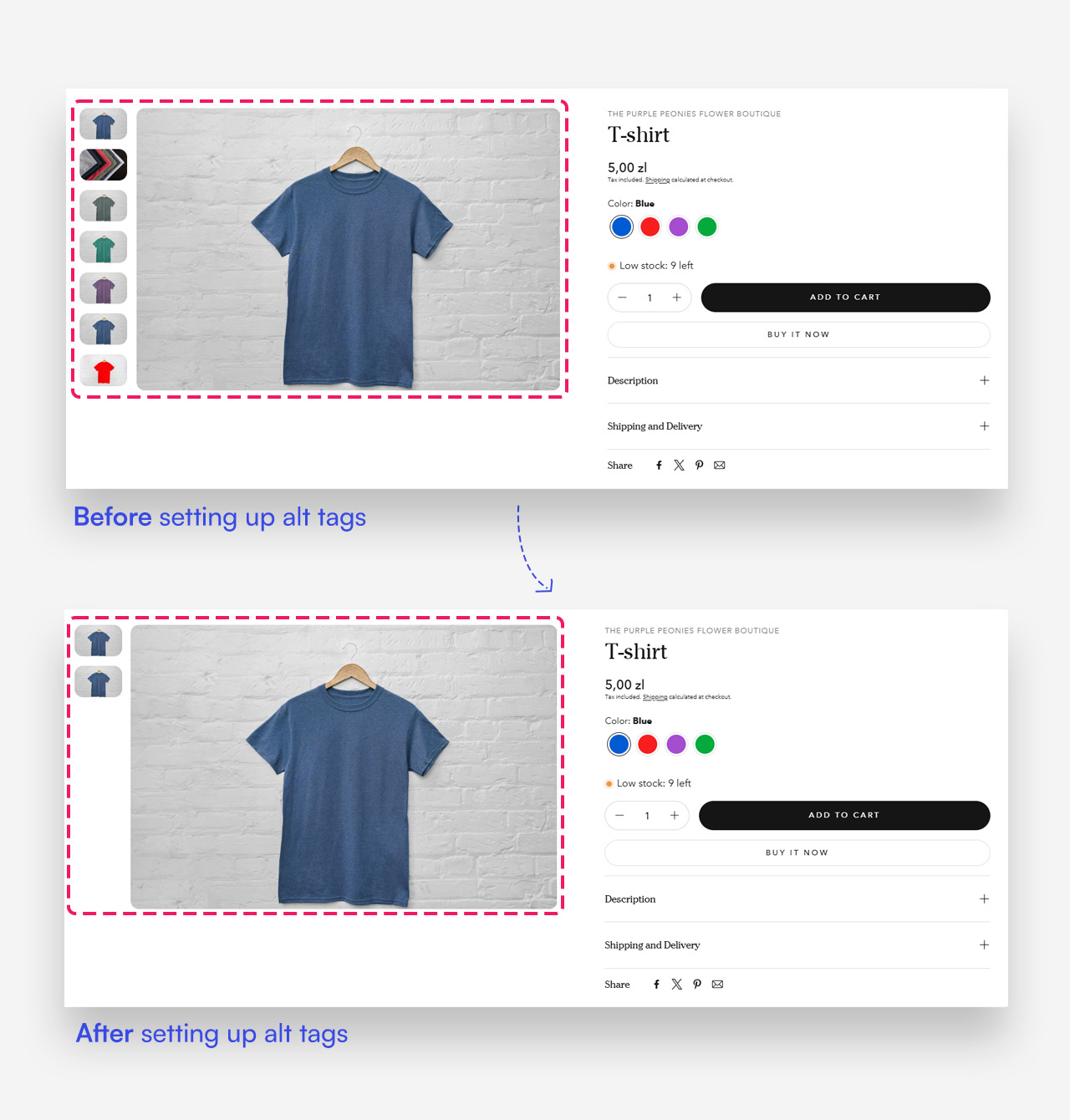Select the red color option in Before panel

650,227
